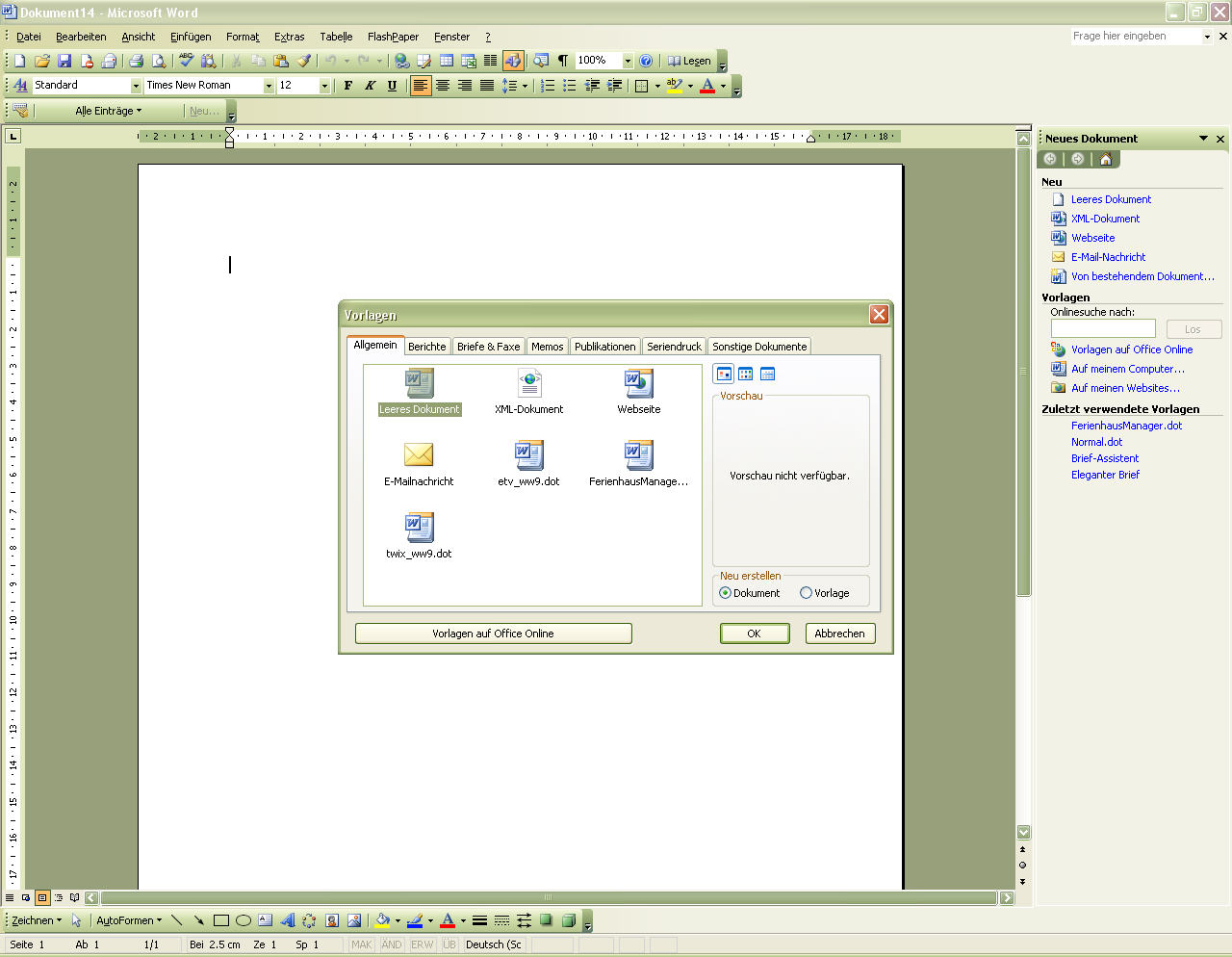The image size is (1232, 957).
Task: Click the Onlinesuche search input field
Action: click(1103, 329)
